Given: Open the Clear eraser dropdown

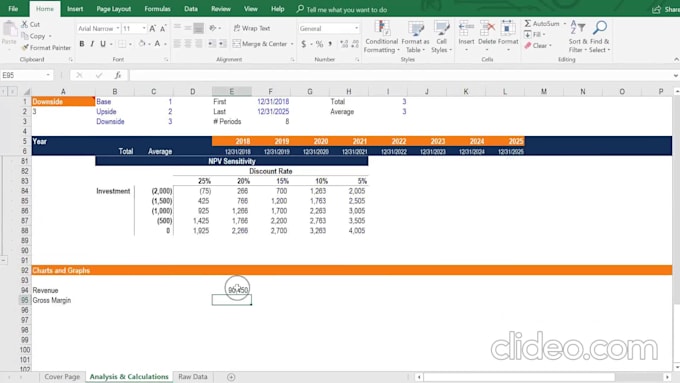Looking at the screenshot, I should (538, 46).
